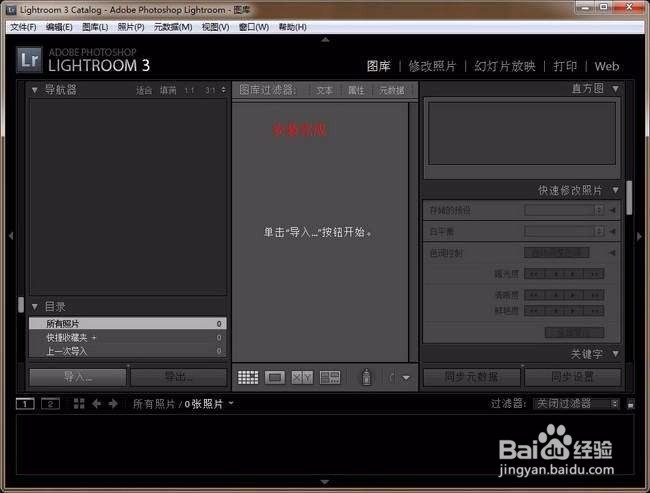This screenshot has width=650, height=493.
Task: Switch to the Web module
Action: point(606,66)
